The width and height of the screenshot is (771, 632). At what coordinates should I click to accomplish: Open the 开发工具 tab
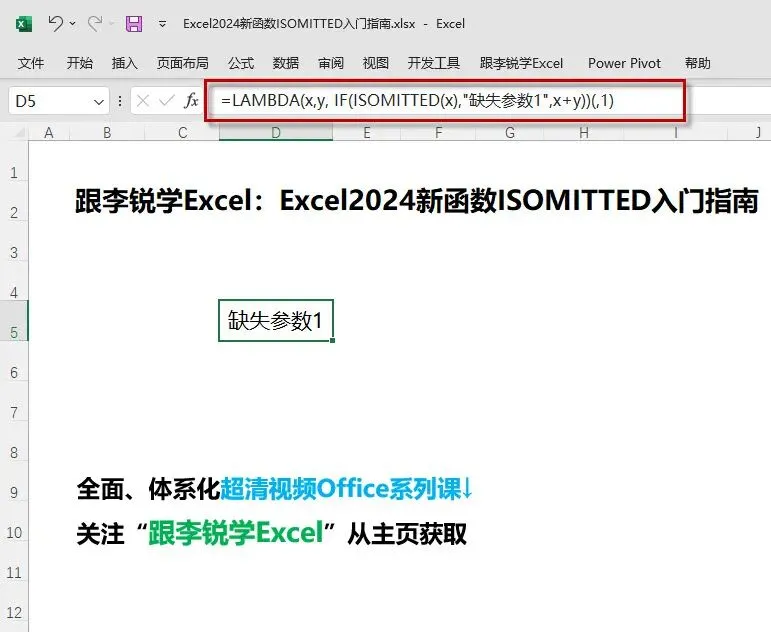pyautogui.click(x=434, y=63)
